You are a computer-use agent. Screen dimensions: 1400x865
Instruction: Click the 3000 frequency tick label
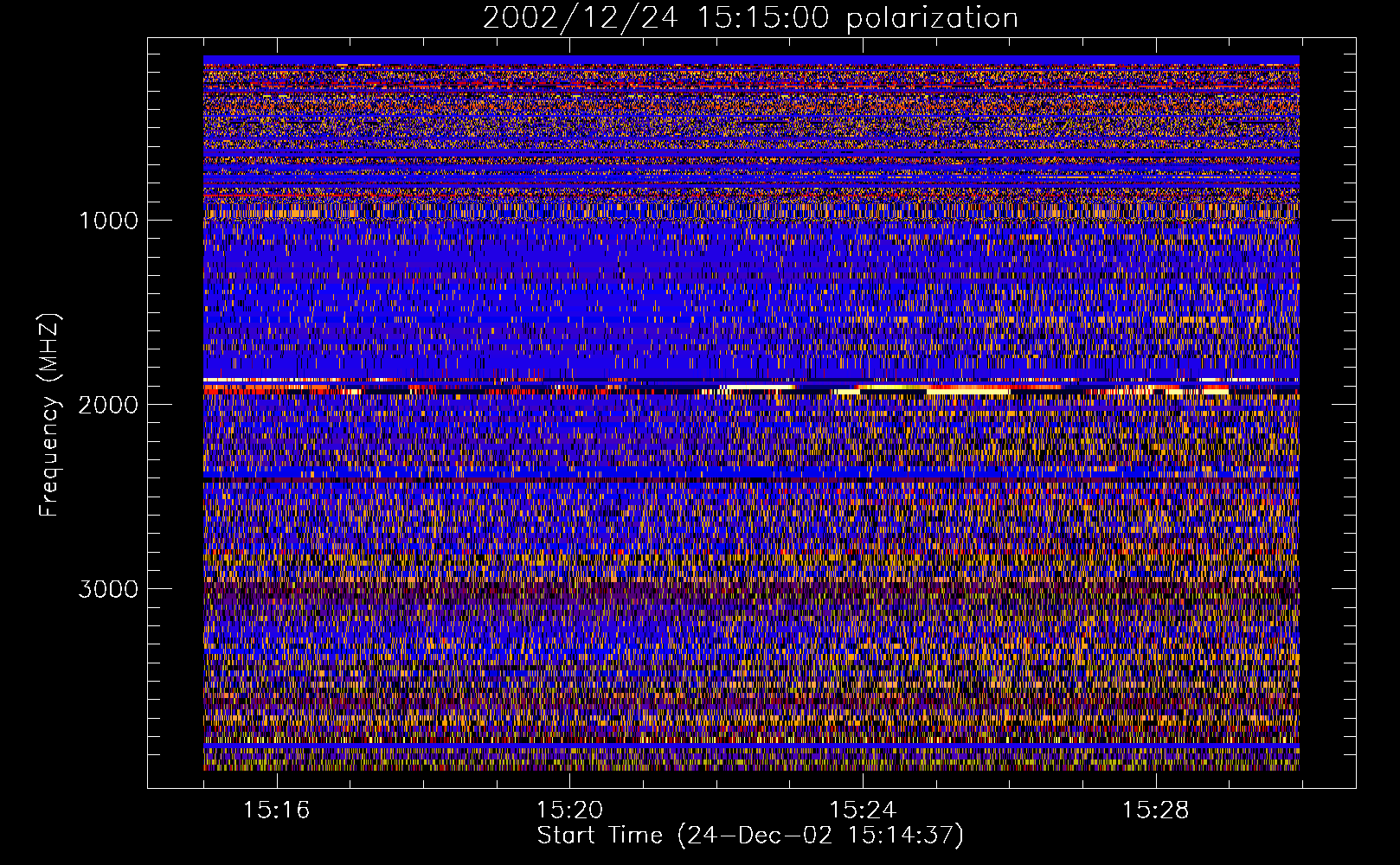coord(108,589)
